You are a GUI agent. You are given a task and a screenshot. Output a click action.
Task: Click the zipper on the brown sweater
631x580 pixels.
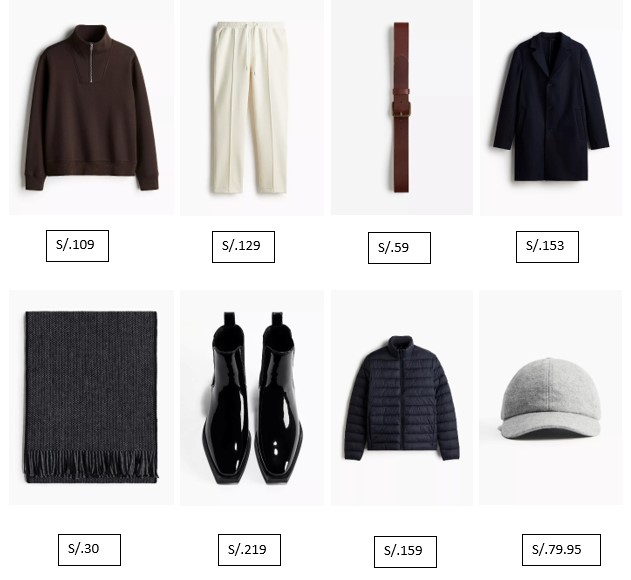(x=92, y=62)
